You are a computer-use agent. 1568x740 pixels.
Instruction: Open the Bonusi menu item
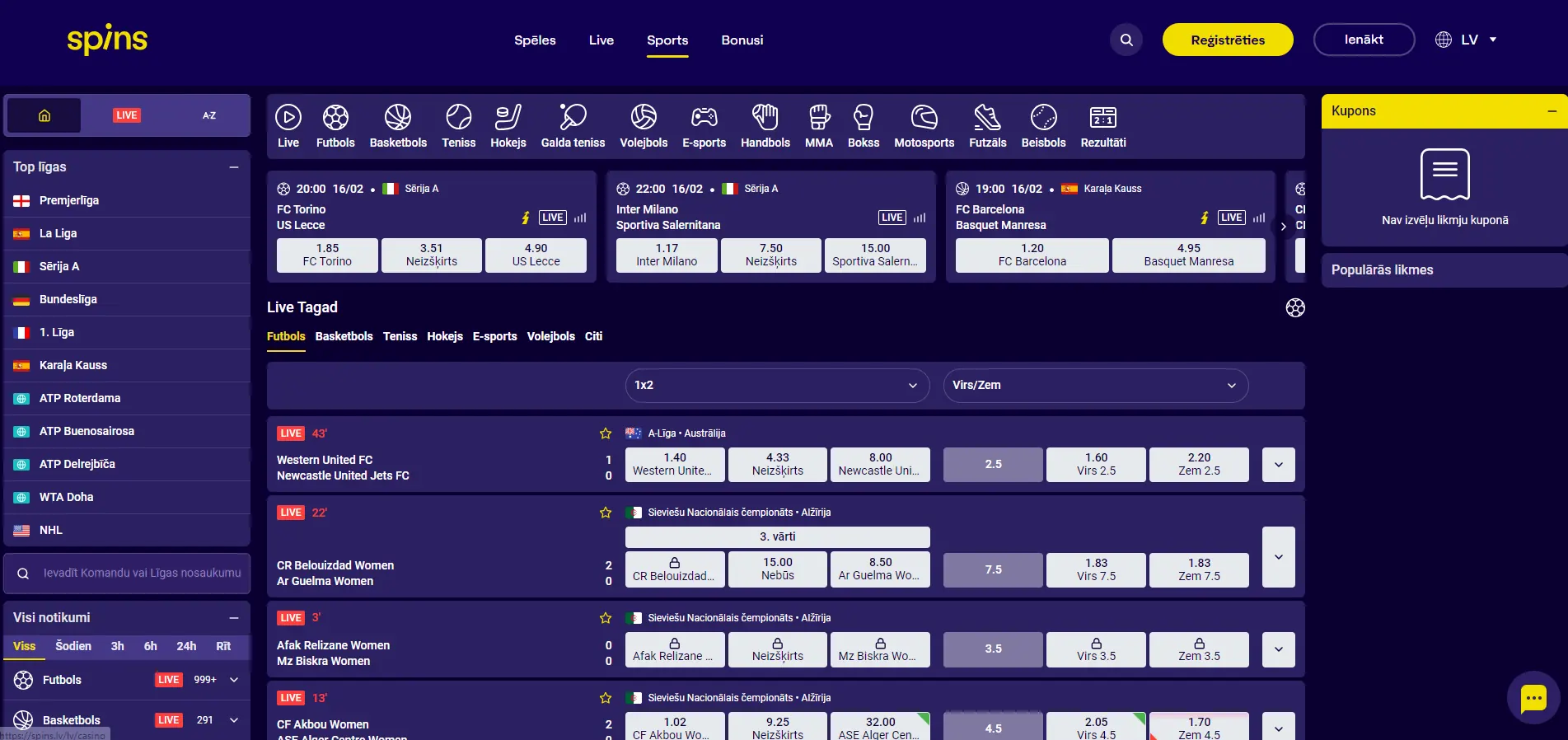(742, 40)
